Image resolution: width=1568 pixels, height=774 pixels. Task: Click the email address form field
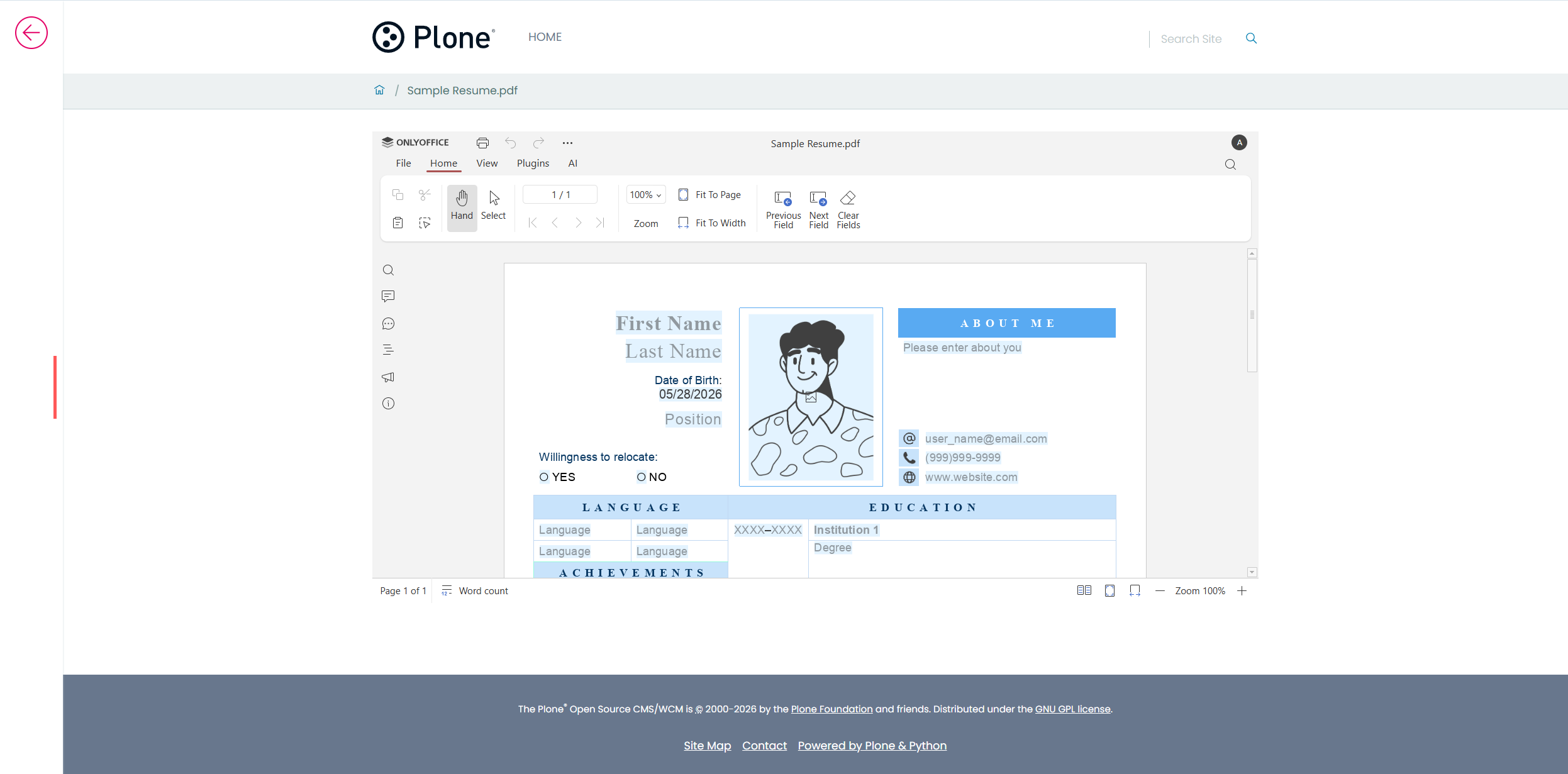(x=986, y=439)
